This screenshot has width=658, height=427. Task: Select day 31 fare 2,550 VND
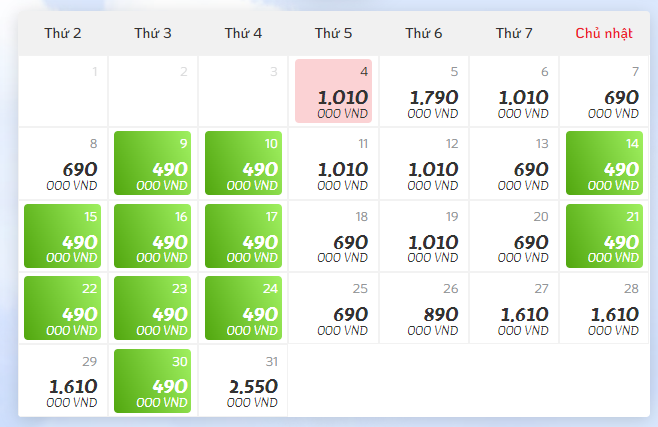(243, 380)
